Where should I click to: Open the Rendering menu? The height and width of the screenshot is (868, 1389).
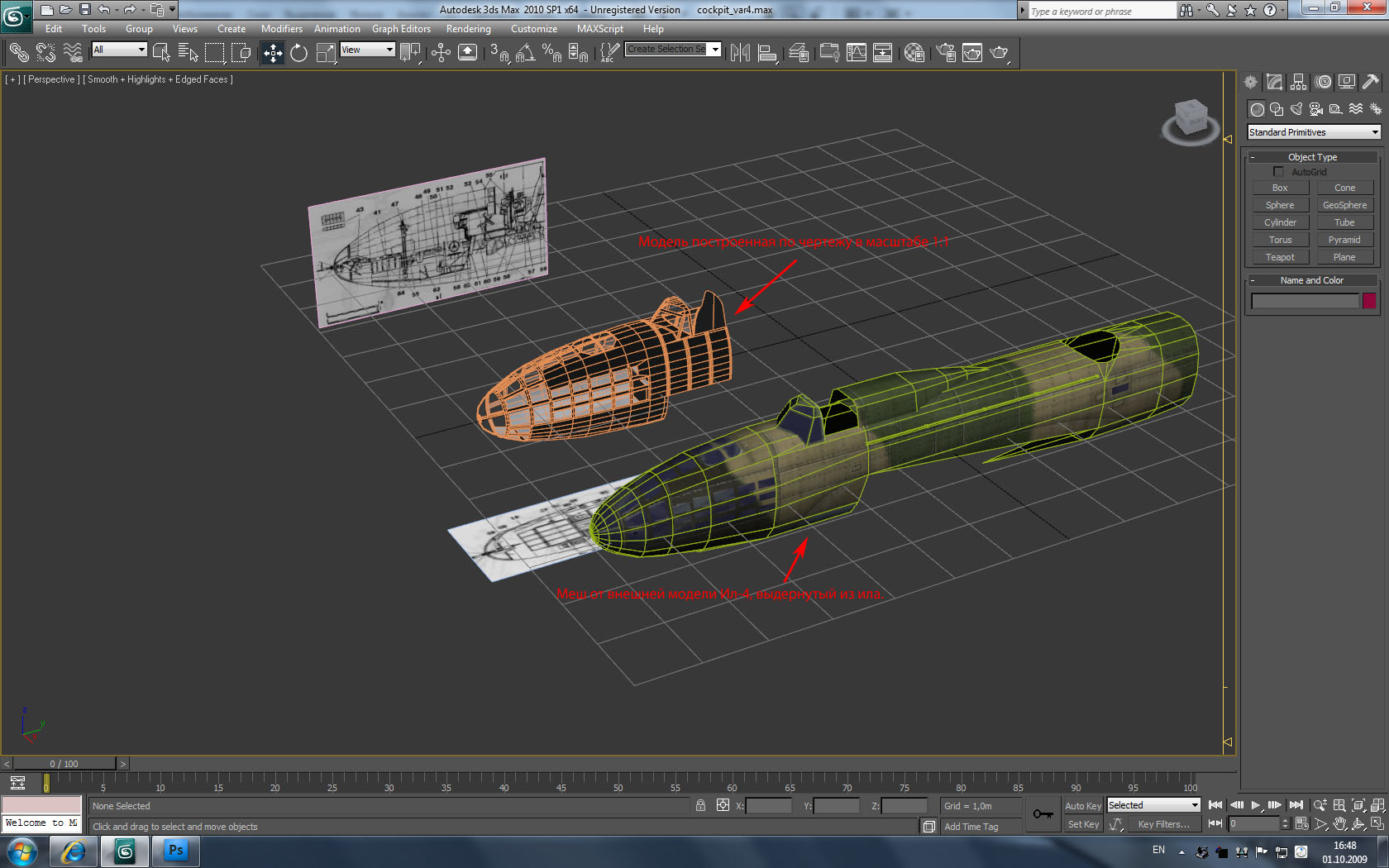click(x=468, y=29)
